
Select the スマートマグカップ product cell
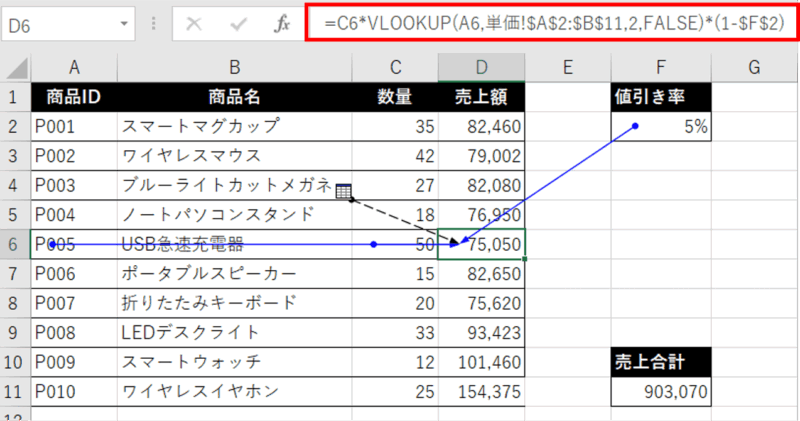pos(236,127)
